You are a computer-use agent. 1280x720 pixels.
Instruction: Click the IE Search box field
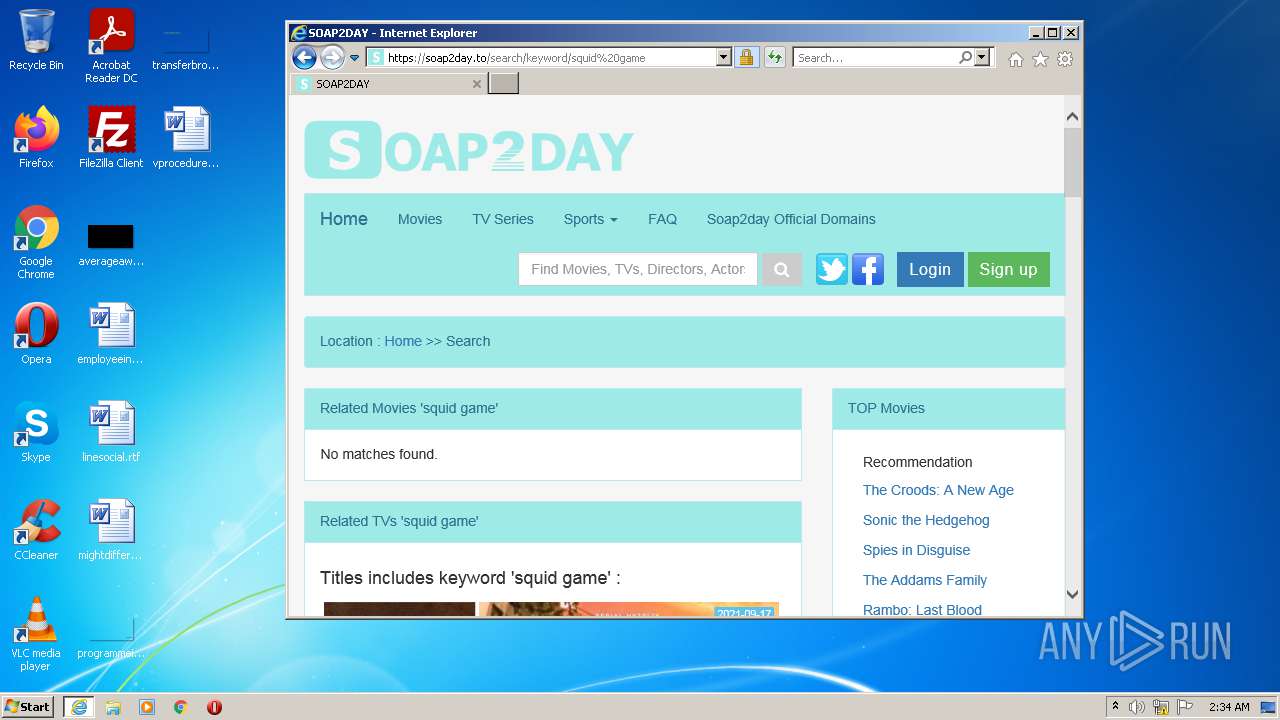[876, 58]
